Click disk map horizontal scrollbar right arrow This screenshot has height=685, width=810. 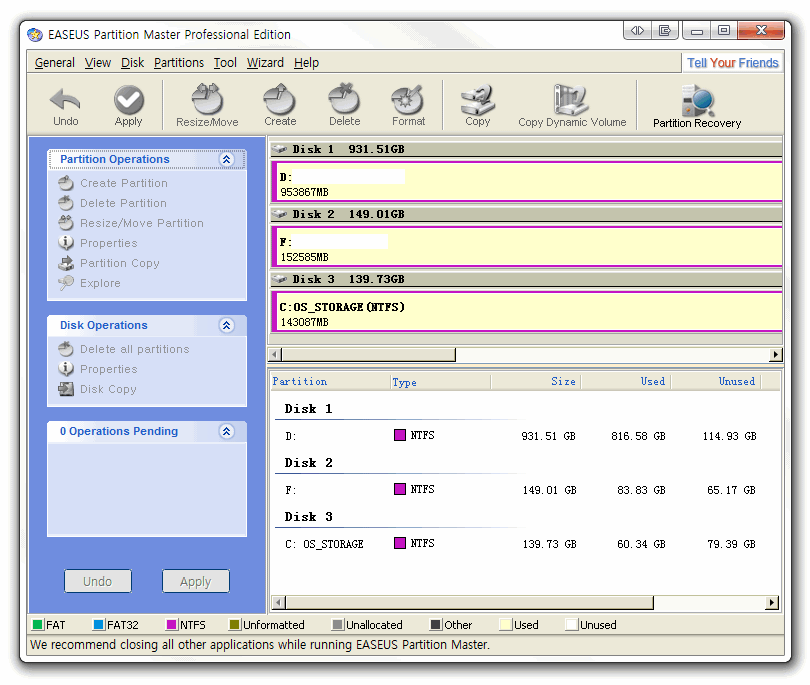(x=775, y=354)
